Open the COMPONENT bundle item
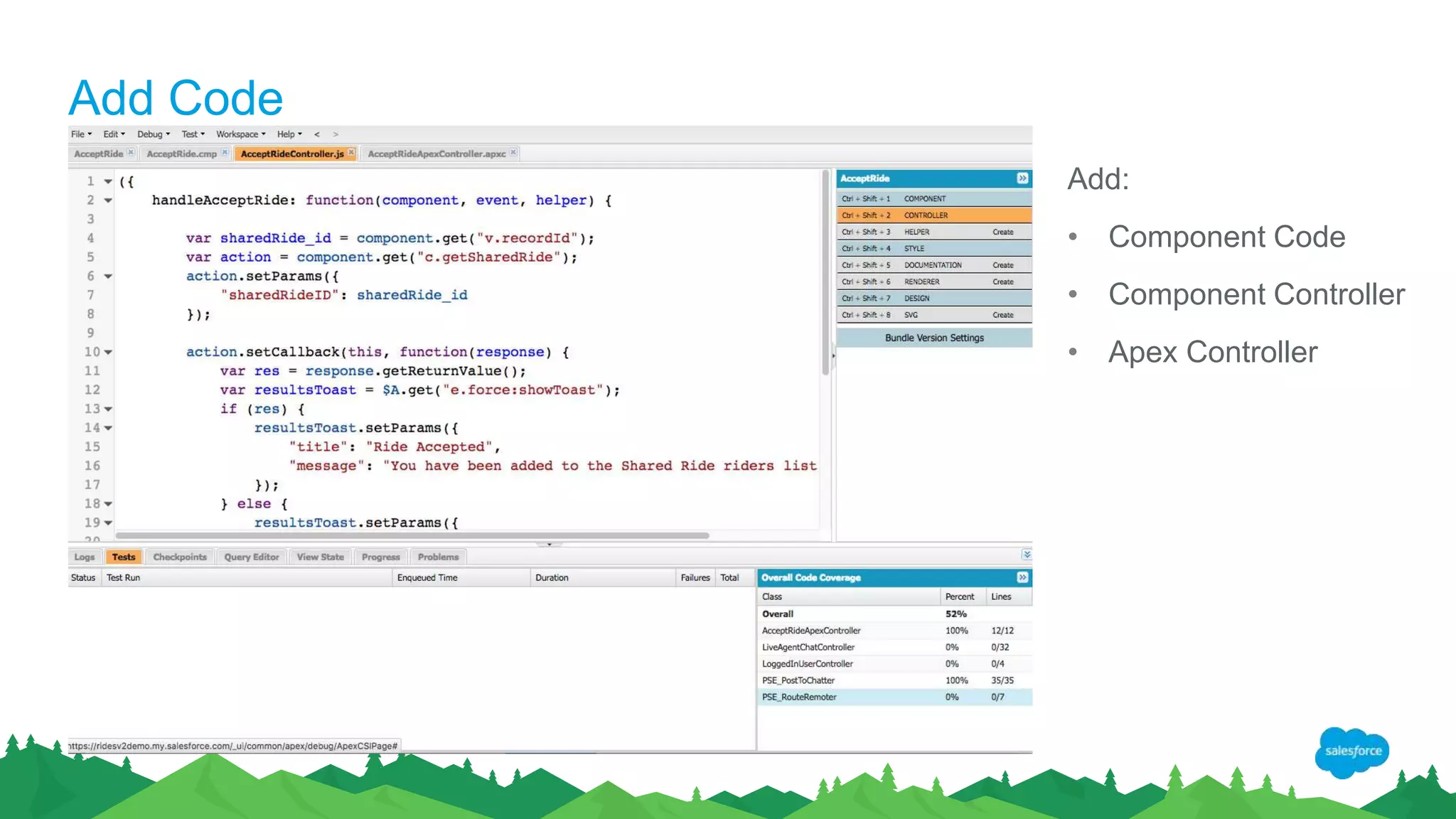Viewport: 1456px width, 819px height. click(x=934, y=198)
